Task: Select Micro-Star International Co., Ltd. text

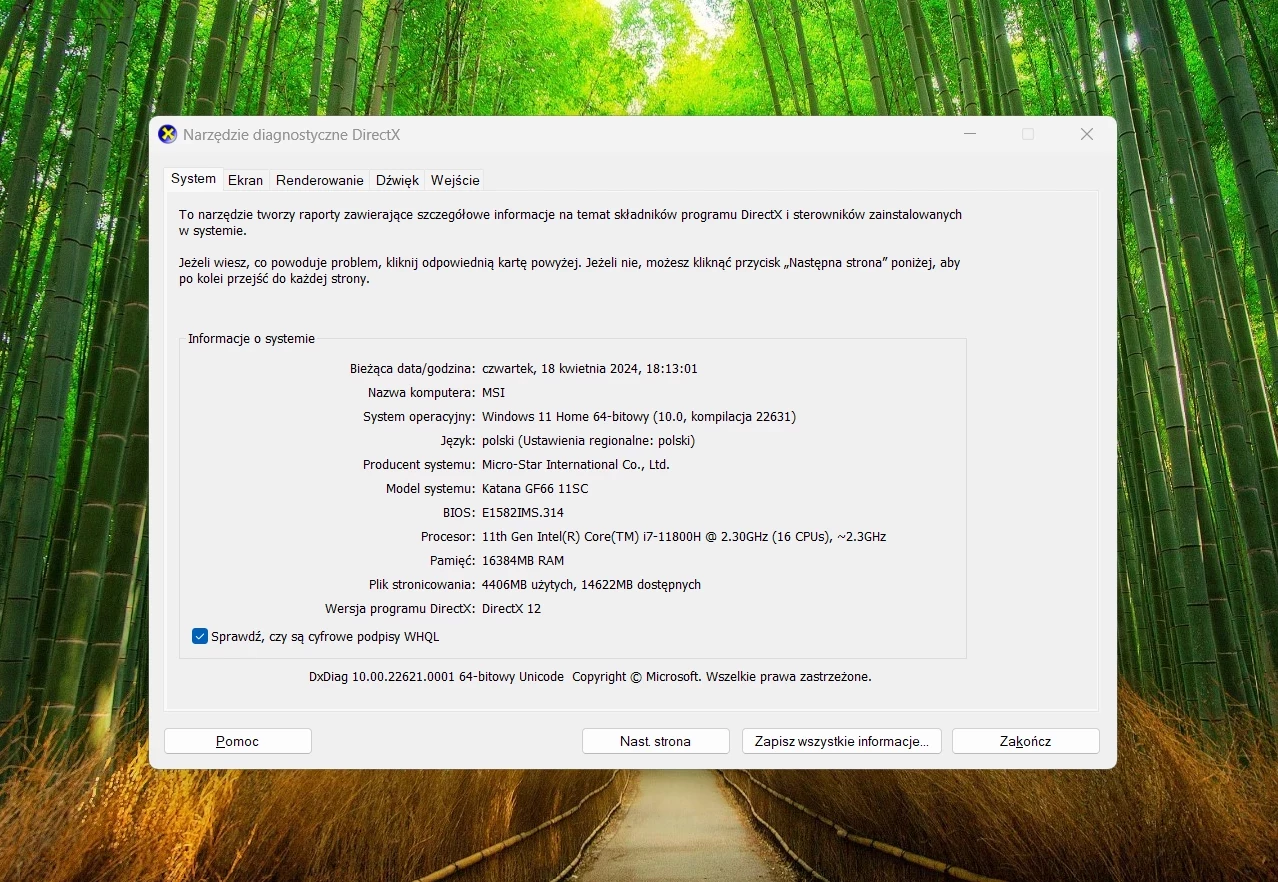Action: coord(576,464)
